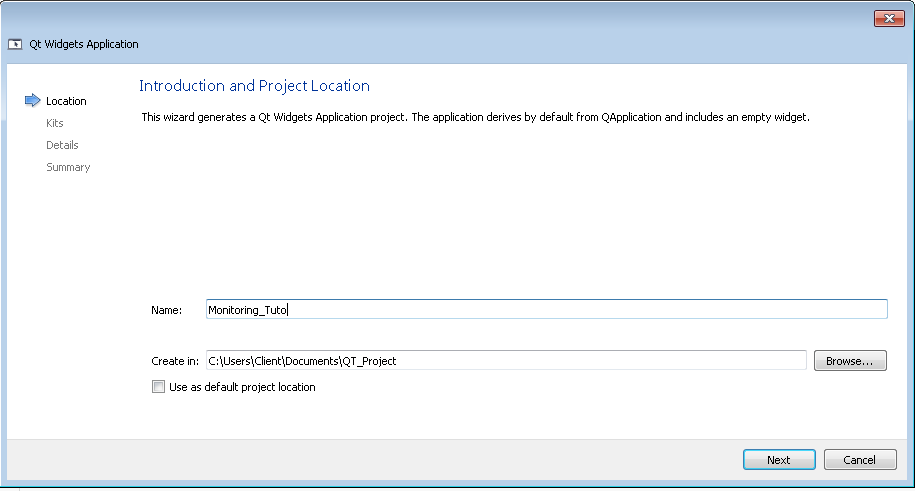Click the wizard description paragraph
Image resolution: width=915 pixels, height=491 pixels.
tap(476, 117)
